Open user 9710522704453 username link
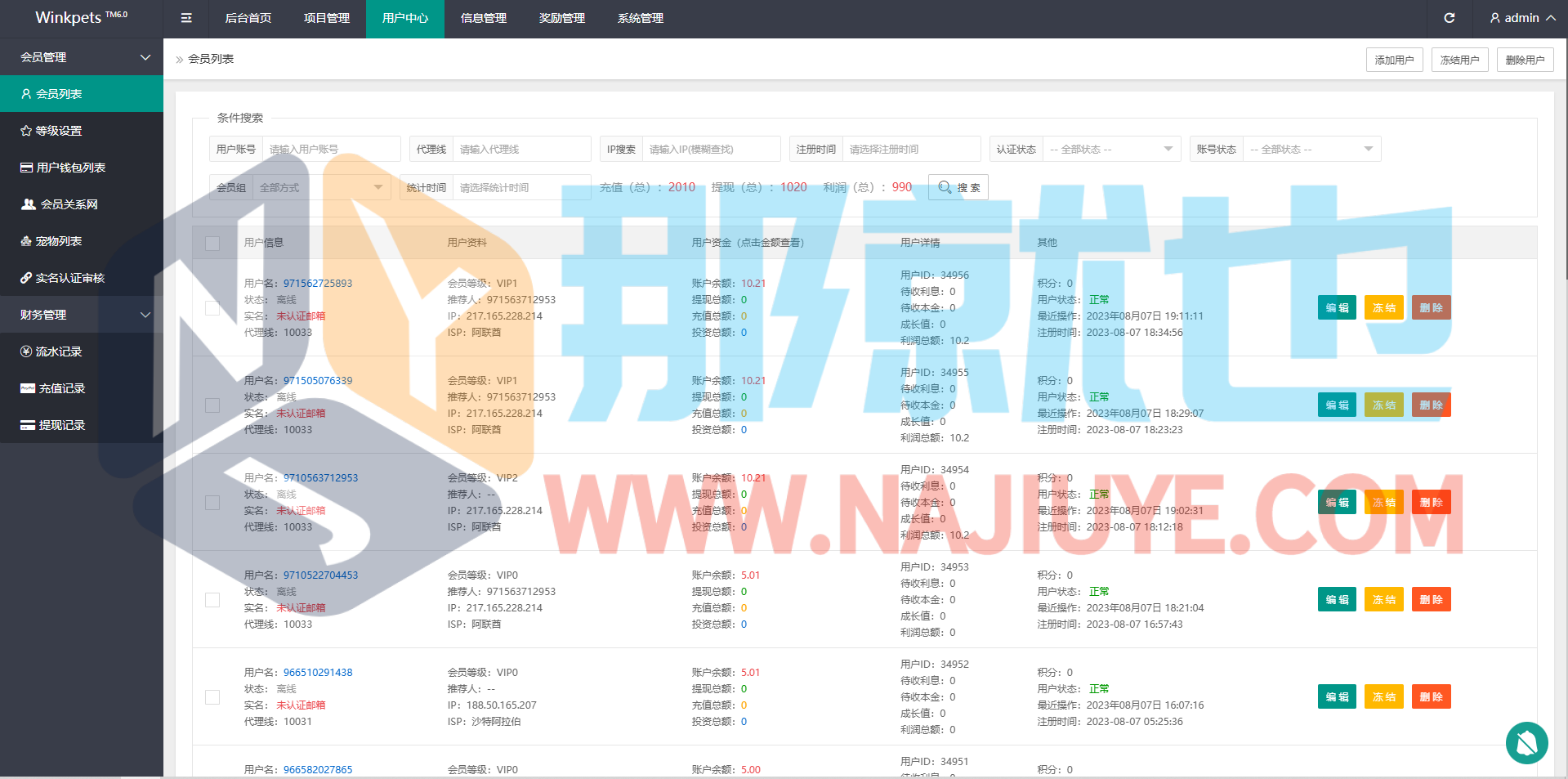 click(320, 575)
